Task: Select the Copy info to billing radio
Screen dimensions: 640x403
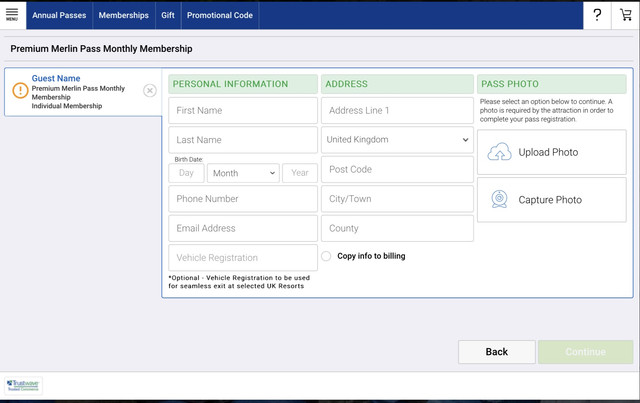Action: tap(326, 256)
